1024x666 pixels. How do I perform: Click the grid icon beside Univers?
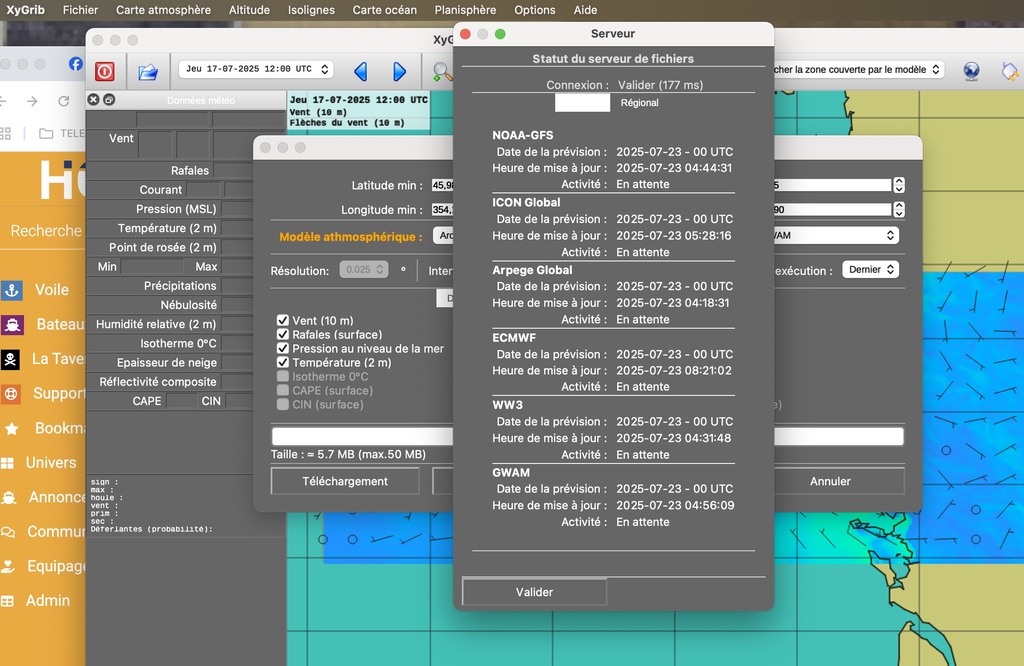(x=7, y=463)
